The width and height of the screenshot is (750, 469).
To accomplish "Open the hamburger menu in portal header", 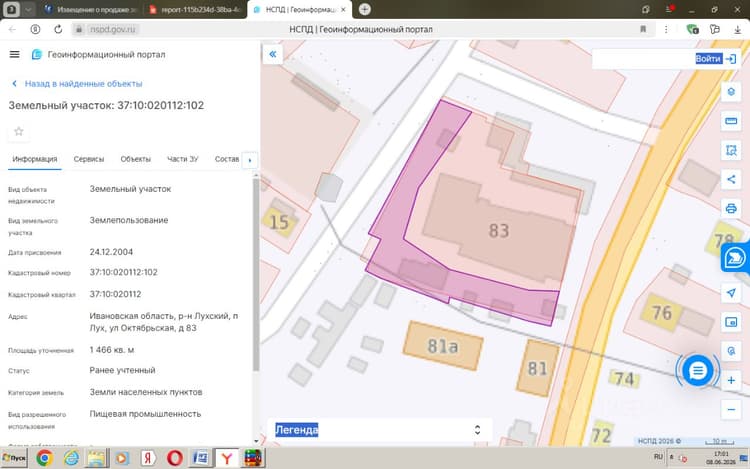I will (14, 55).
